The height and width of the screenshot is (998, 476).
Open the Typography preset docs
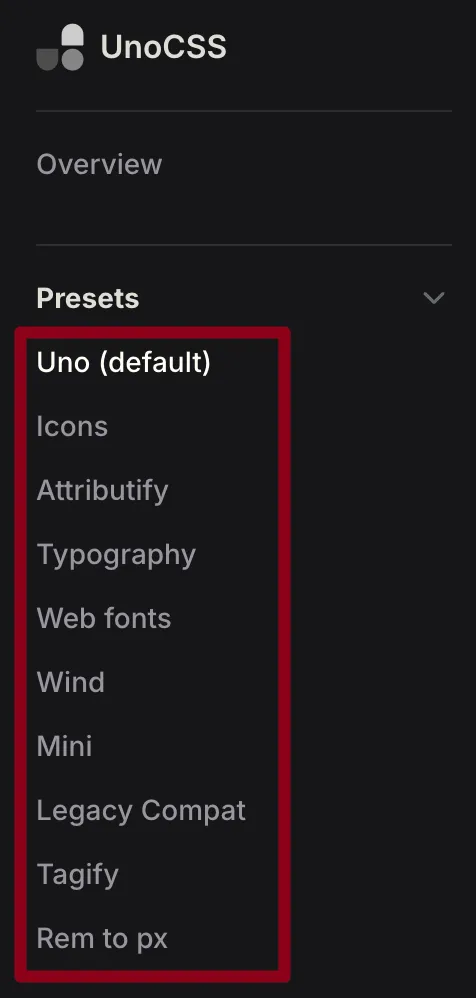click(116, 554)
